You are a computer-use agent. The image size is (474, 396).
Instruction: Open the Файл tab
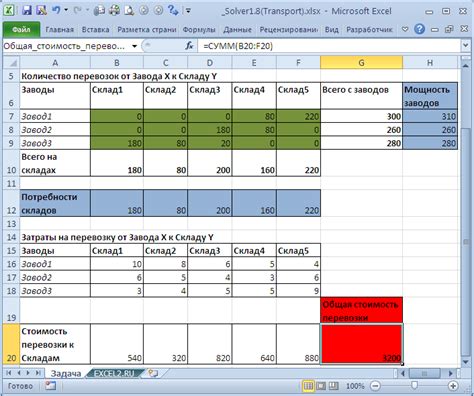22,30
